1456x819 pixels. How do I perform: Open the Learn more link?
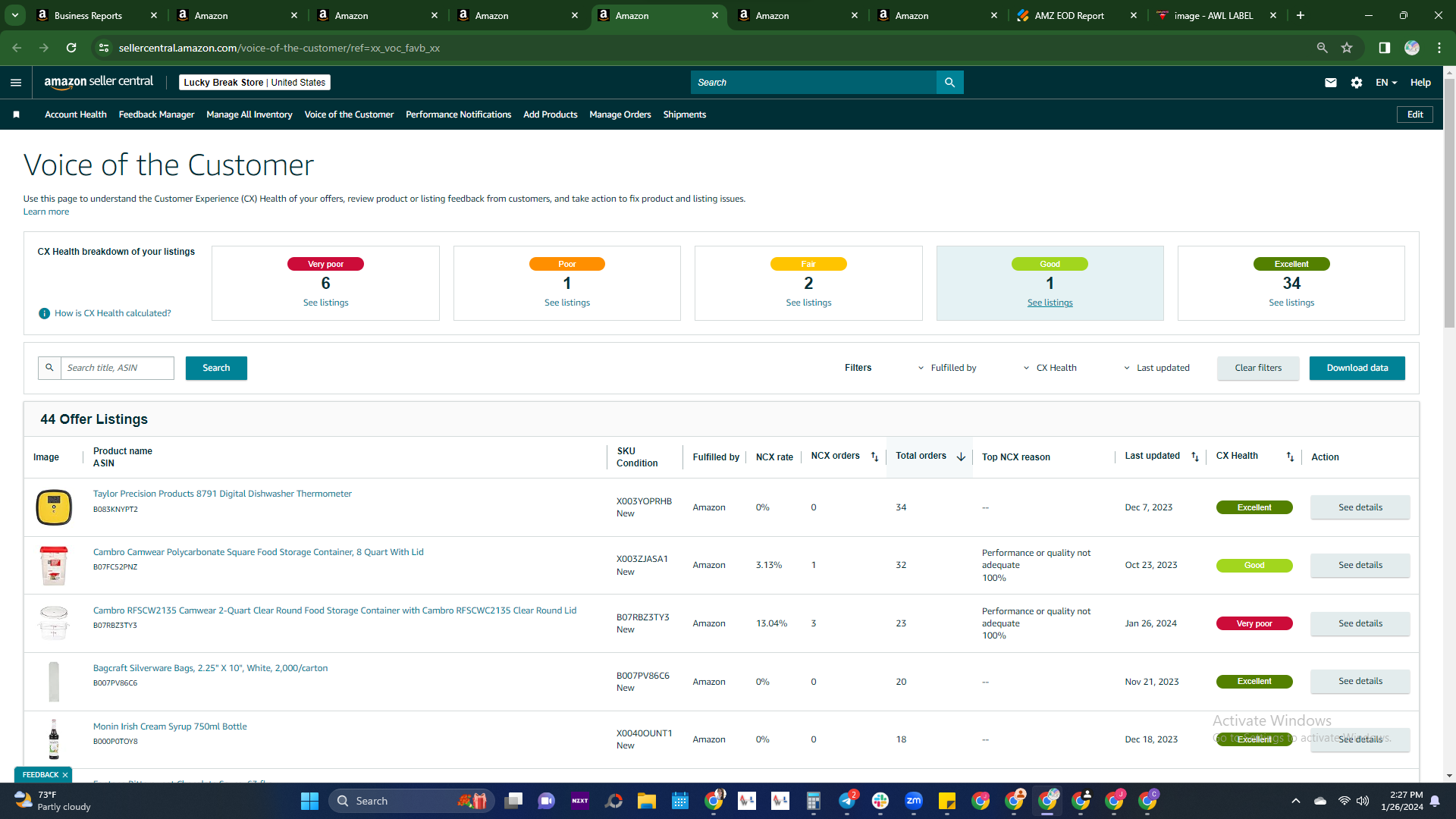46,212
